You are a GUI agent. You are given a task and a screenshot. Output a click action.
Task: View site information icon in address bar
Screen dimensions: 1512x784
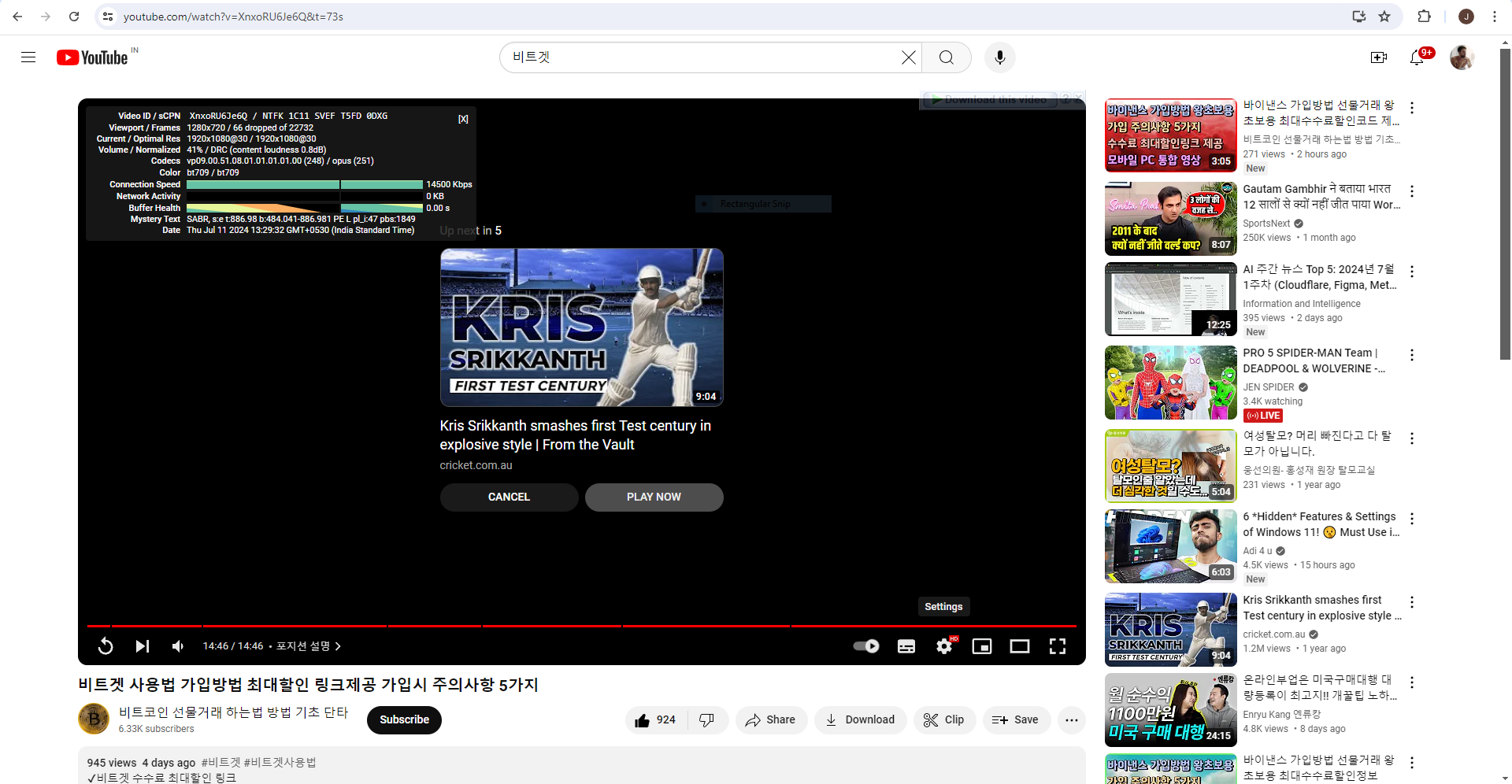(108, 17)
